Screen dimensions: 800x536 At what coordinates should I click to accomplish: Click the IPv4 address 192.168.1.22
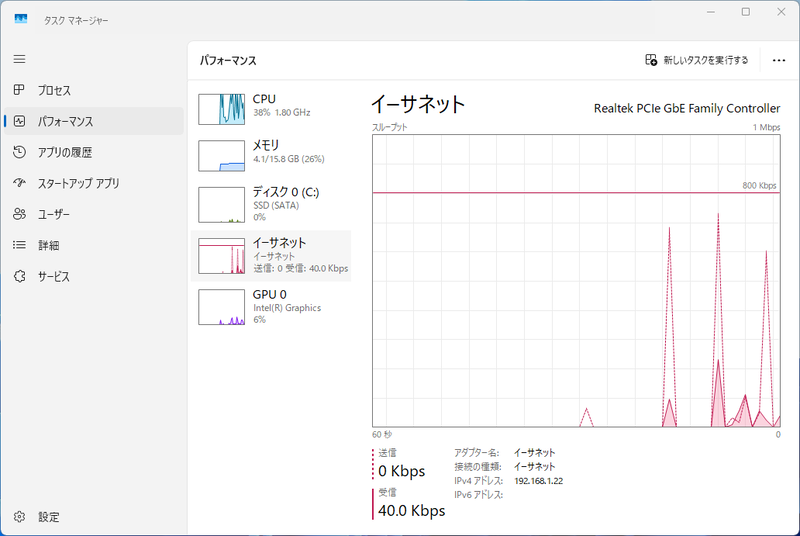539,481
